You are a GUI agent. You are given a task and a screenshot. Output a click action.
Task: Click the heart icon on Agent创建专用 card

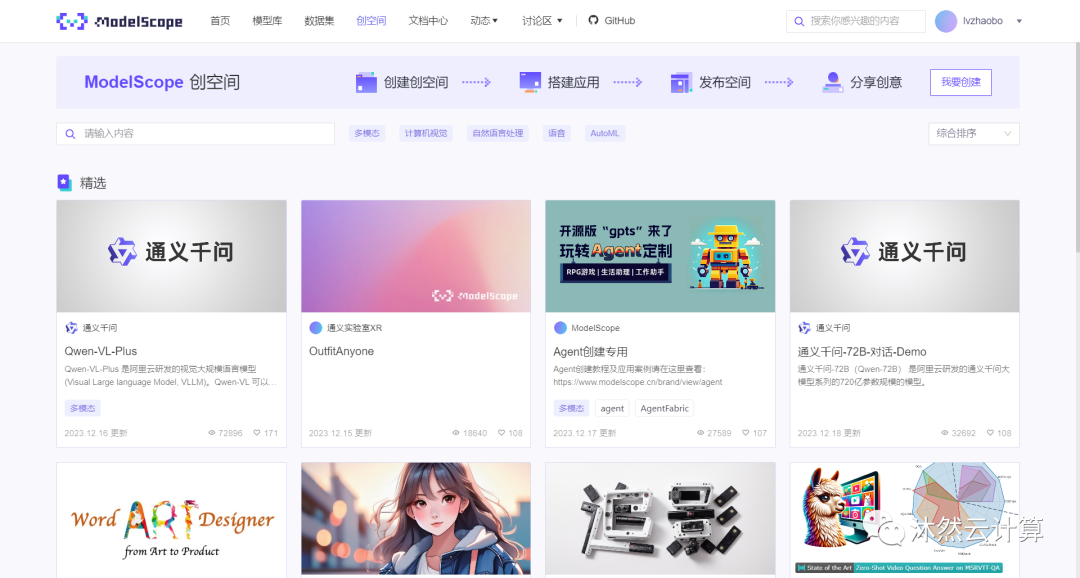click(x=745, y=433)
